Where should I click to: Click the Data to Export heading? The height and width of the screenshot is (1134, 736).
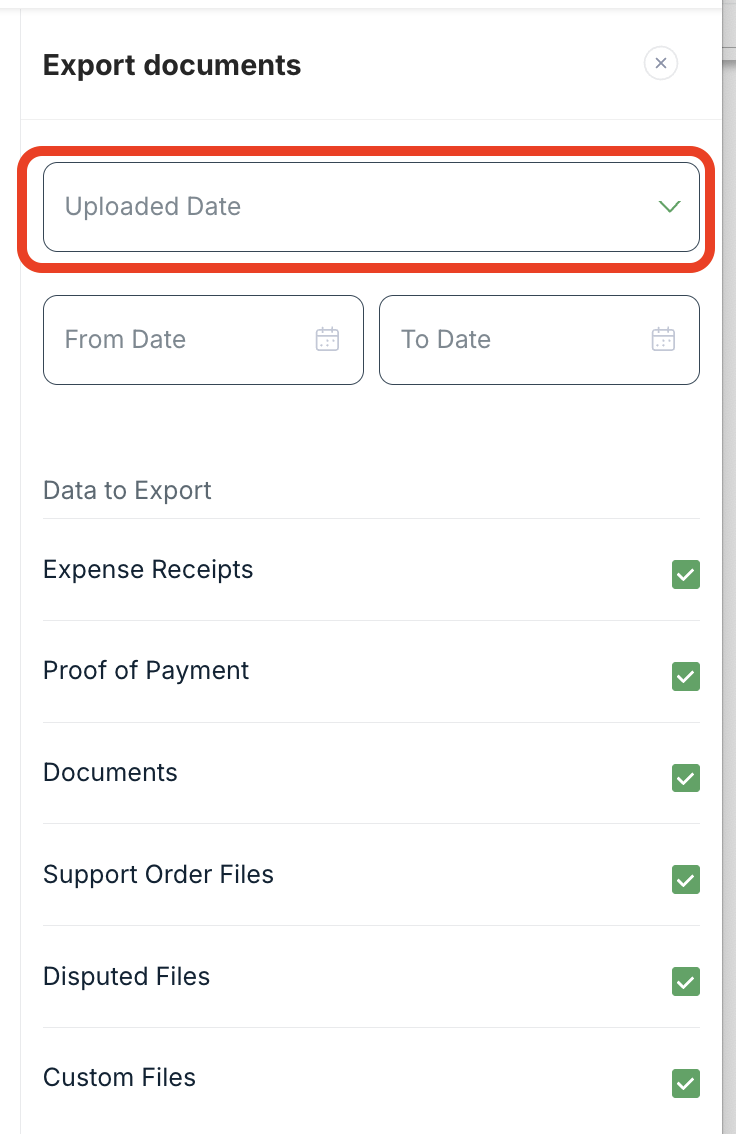tap(127, 491)
